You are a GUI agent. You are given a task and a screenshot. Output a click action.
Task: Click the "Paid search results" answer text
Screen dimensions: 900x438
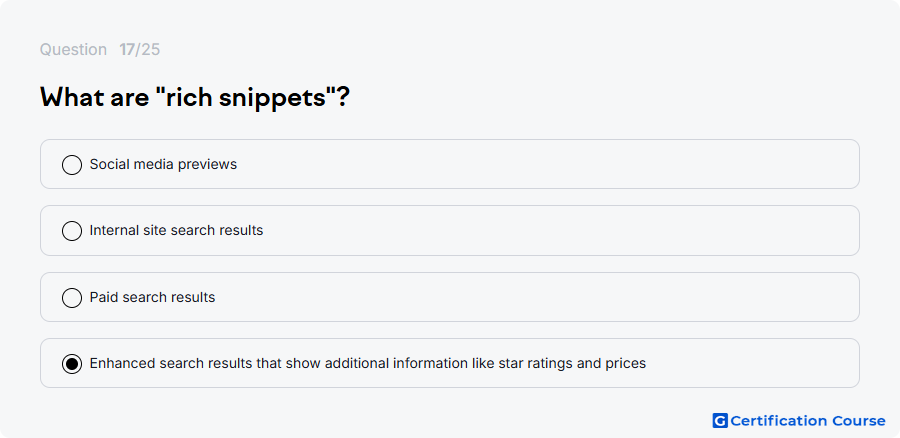point(152,297)
